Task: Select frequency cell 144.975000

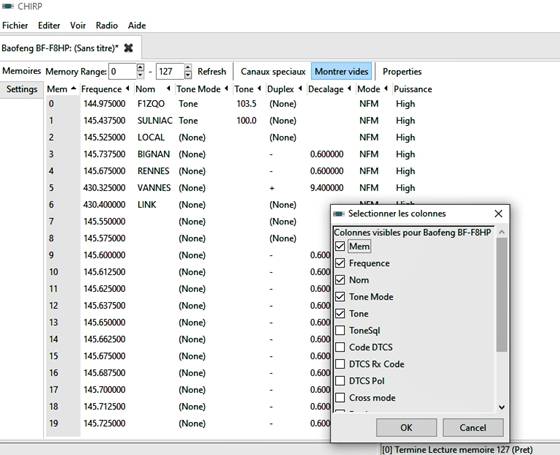Action: pos(105,104)
